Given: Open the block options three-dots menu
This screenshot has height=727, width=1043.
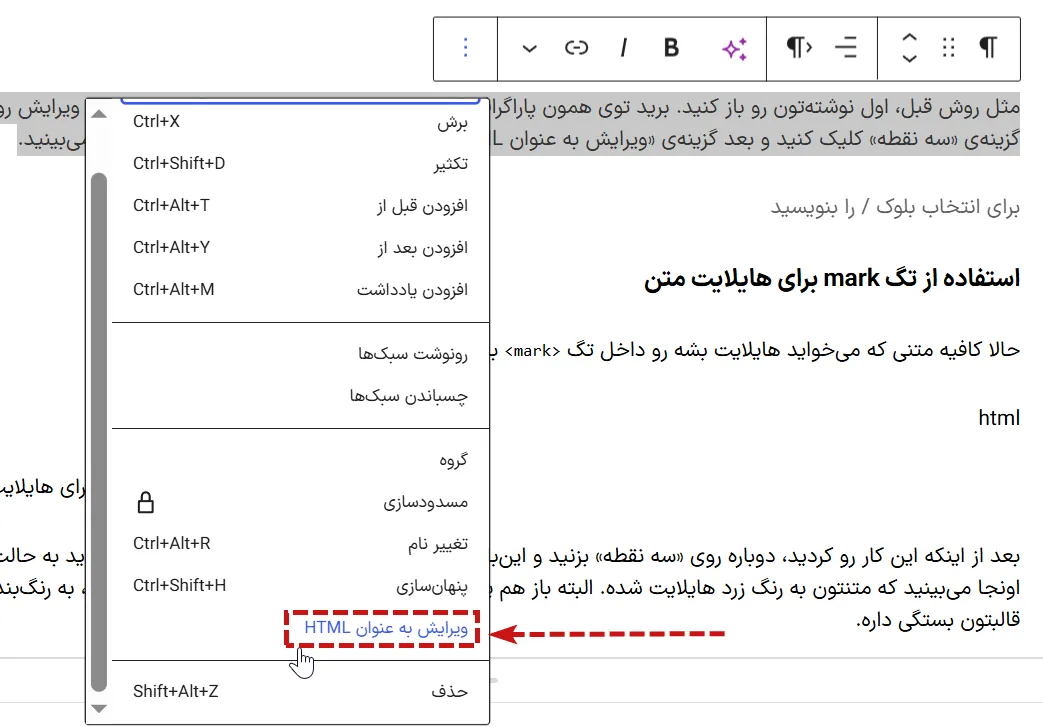Looking at the screenshot, I should click(466, 48).
